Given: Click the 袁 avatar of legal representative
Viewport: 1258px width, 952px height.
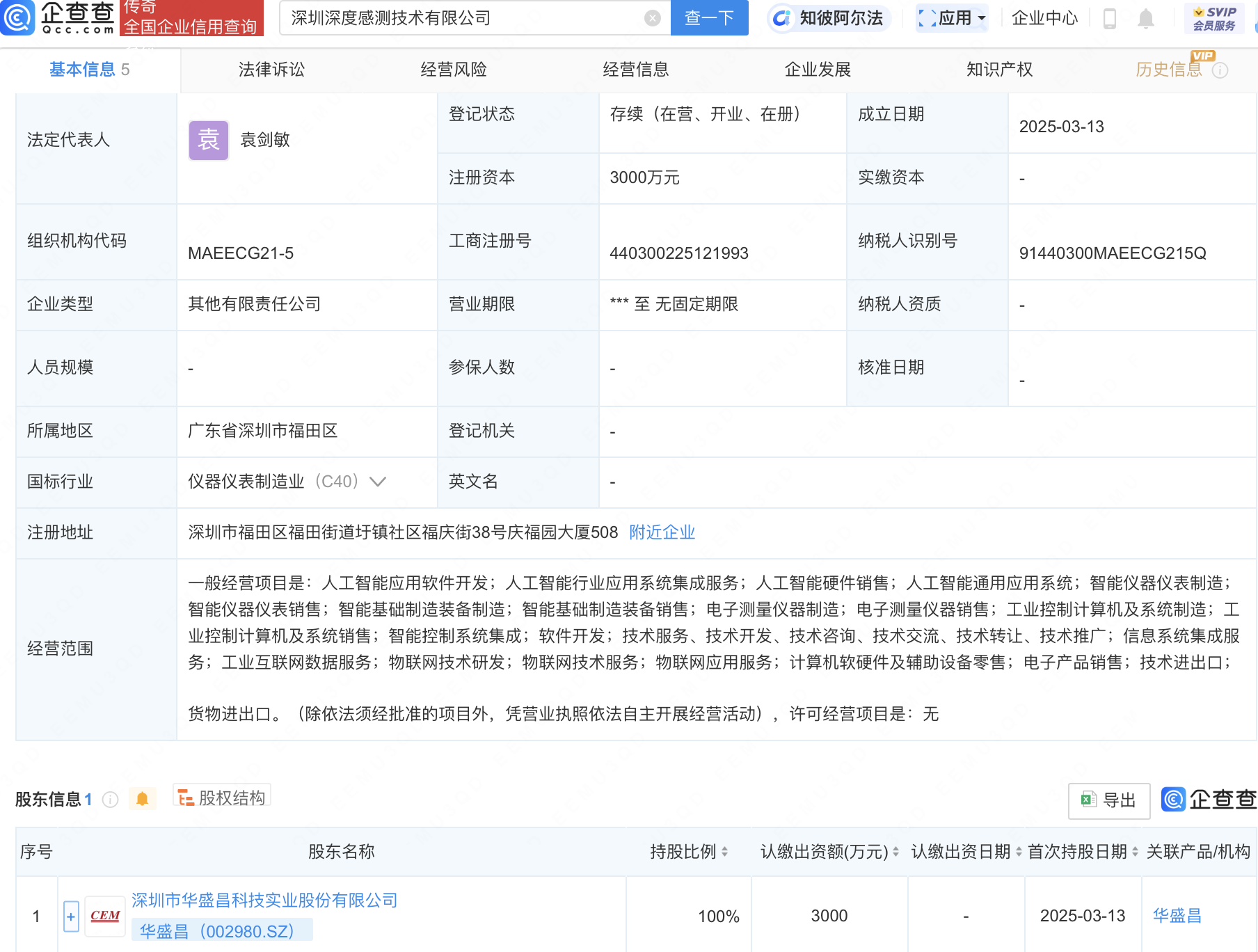Looking at the screenshot, I should pos(209,140).
